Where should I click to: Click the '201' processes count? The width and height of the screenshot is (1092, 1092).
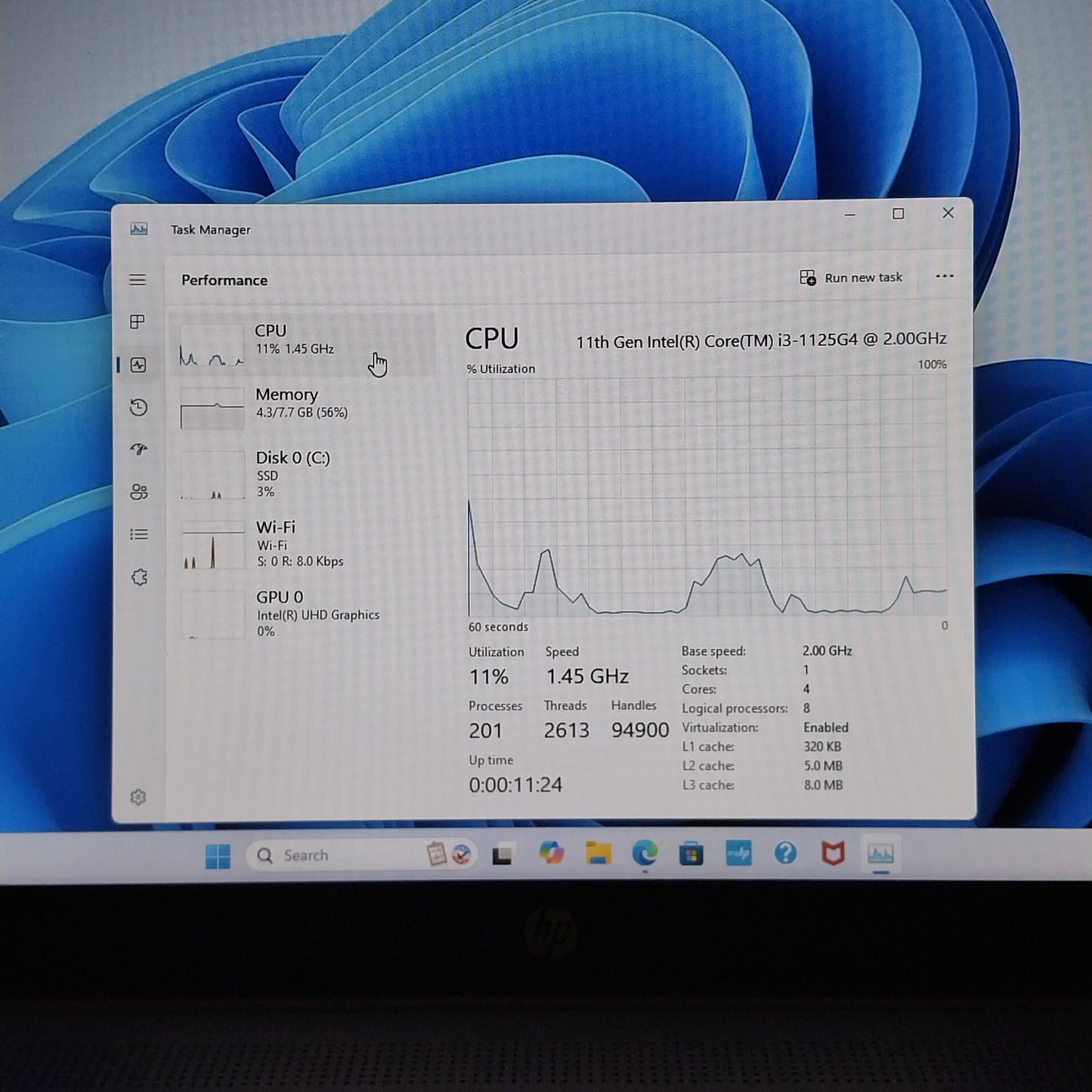(485, 731)
